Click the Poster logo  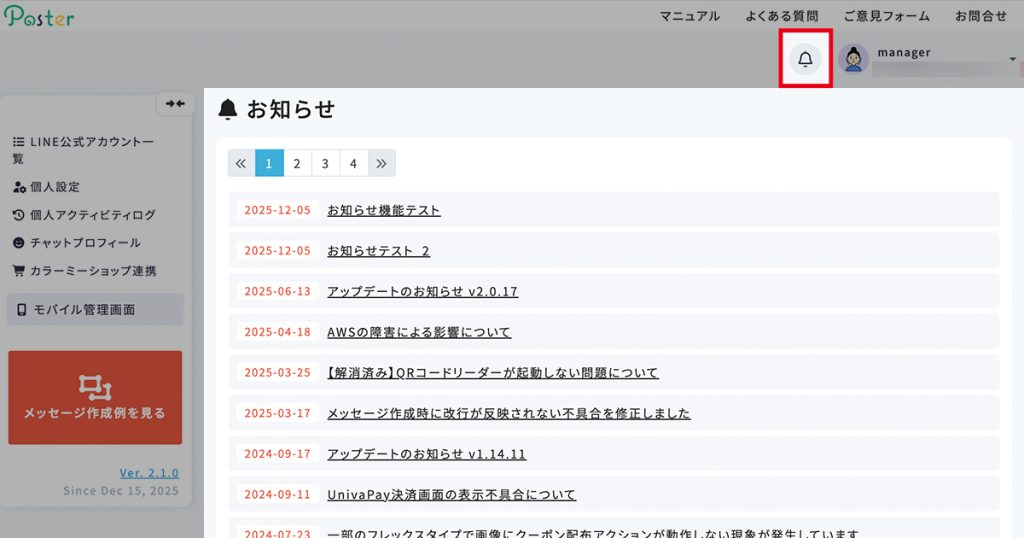pos(38,16)
